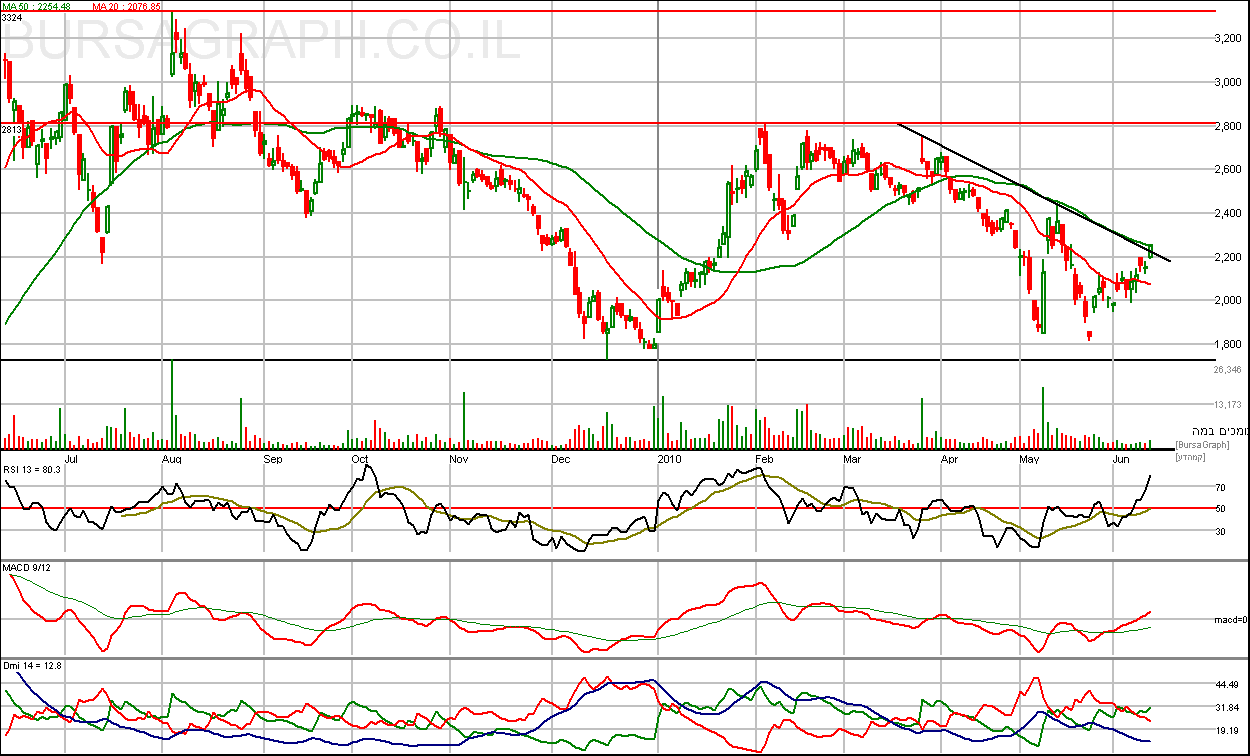The image size is (1250, 756).
Task: Click the 26,346 volume scale label
Action: pyautogui.click(x=1227, y=370)
